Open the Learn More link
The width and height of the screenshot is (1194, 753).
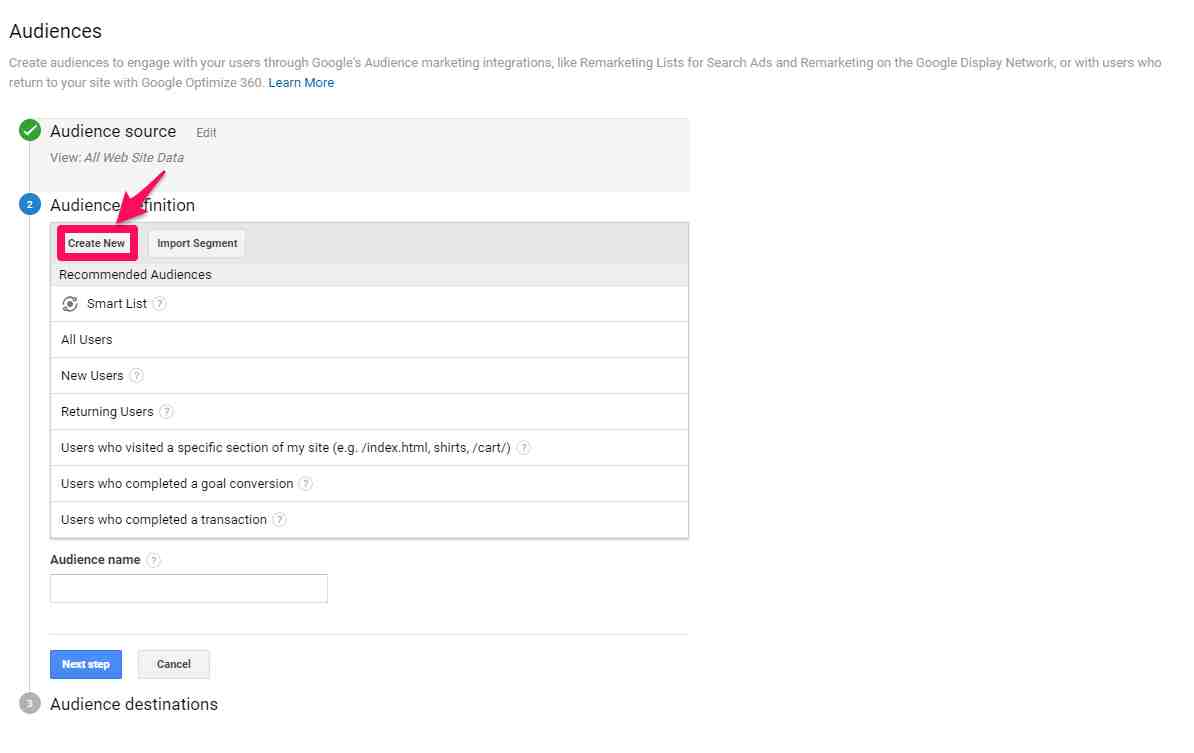tap(301, 83)
